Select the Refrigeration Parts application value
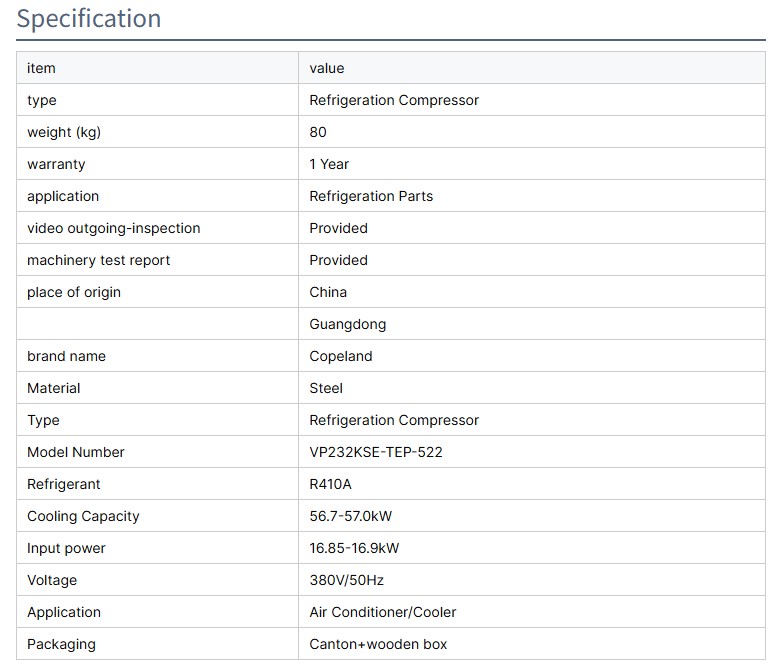Screen dimensions: 780x670 pos(371,196)
